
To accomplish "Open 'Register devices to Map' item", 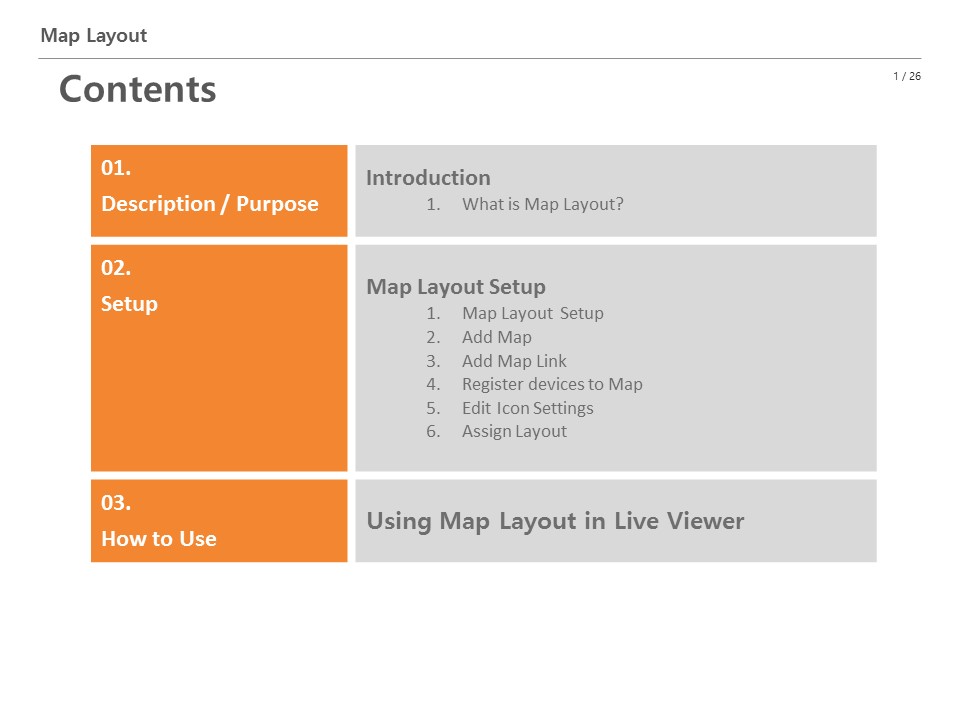I will (x=552, y=384).
